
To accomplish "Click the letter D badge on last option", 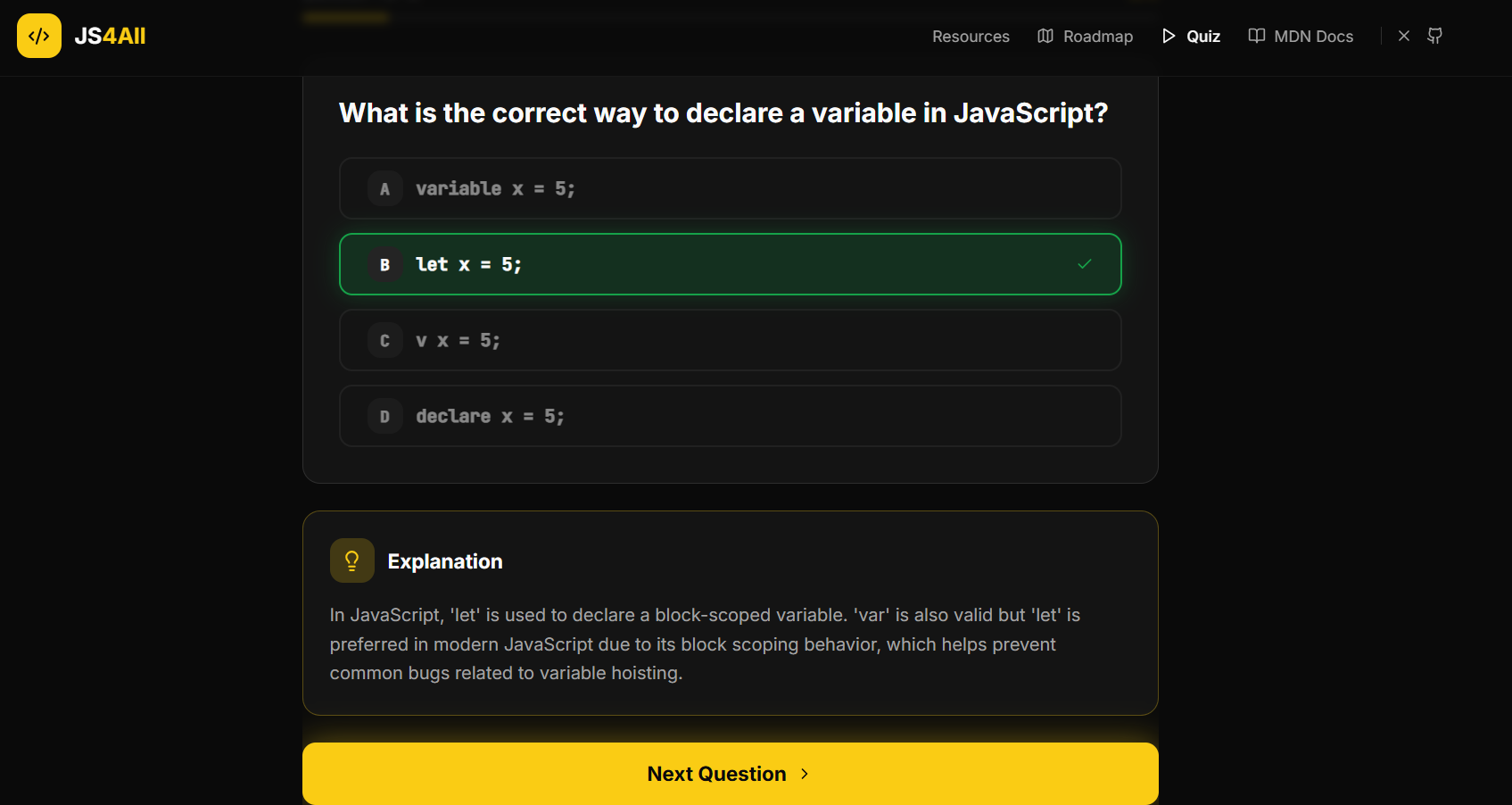I will (x=384, y=416).
